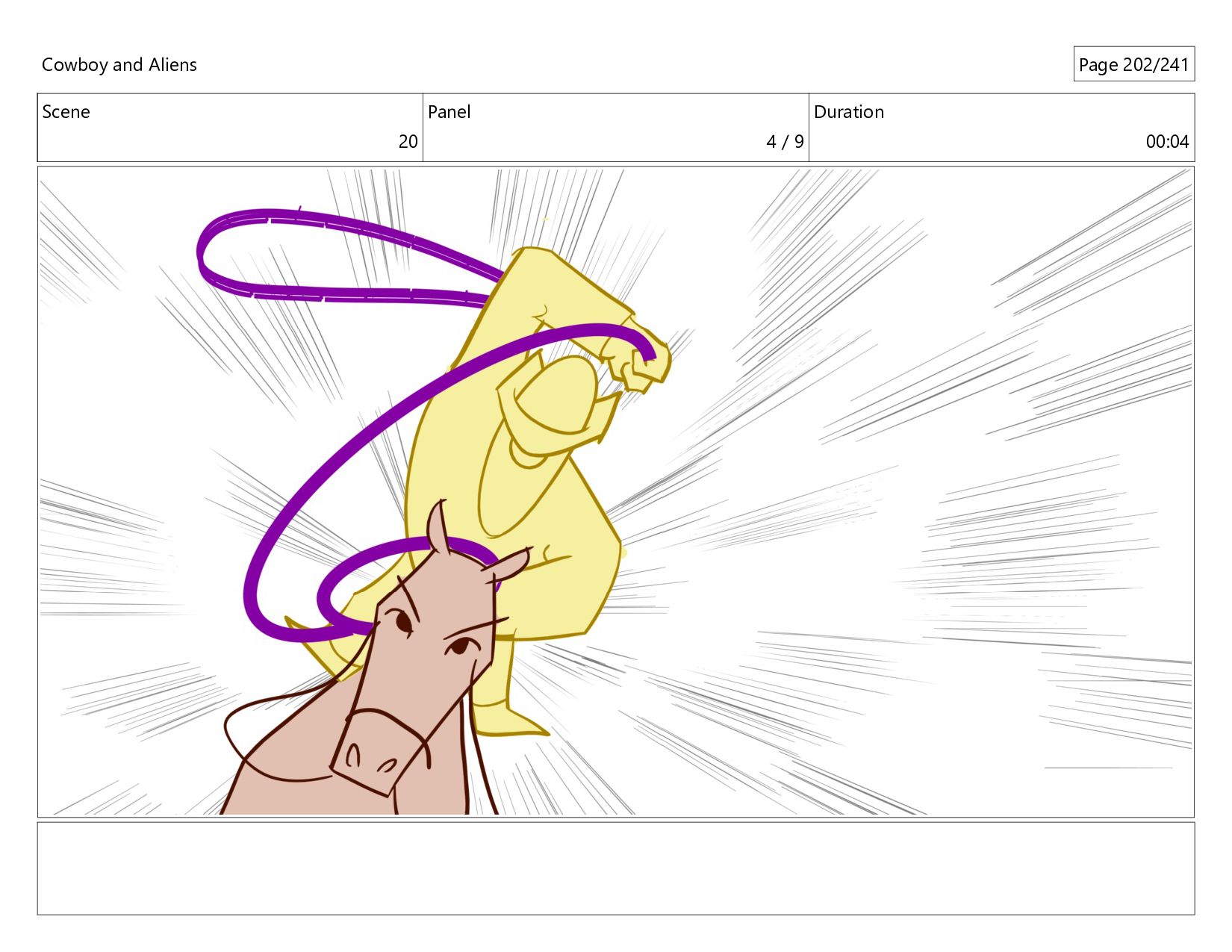Click the duration value '00:04'
Viewport: 1232px width, 952px height.
click(x=1167, y=141)
